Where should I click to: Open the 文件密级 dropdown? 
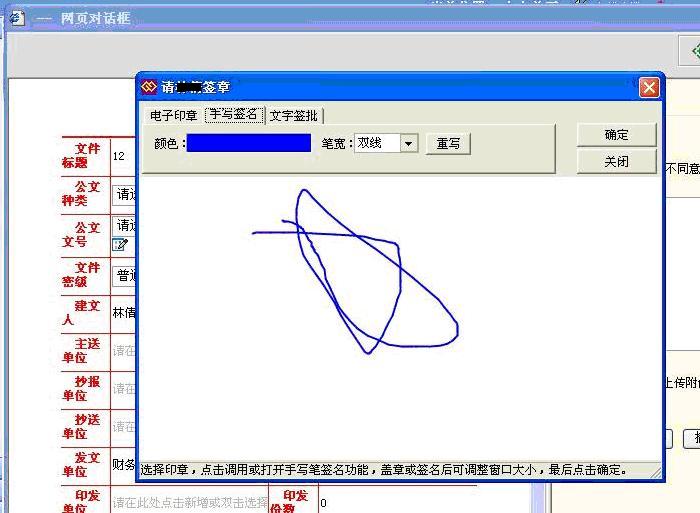tap(123, 275)
